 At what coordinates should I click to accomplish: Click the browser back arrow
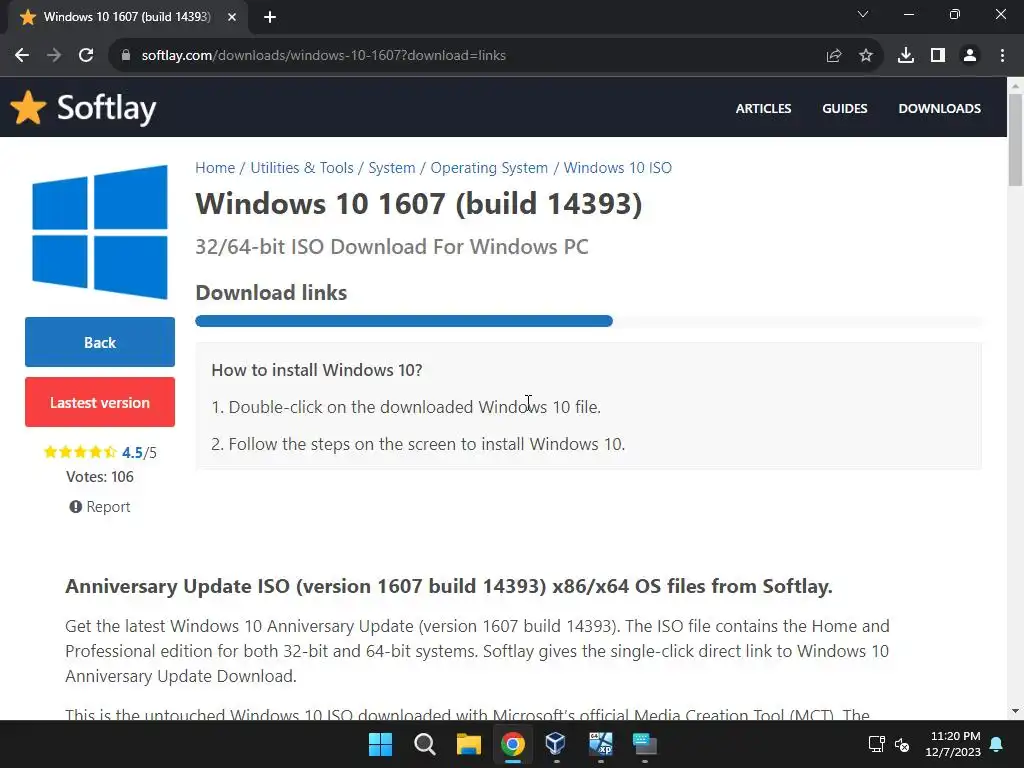(x=22, y=56)
